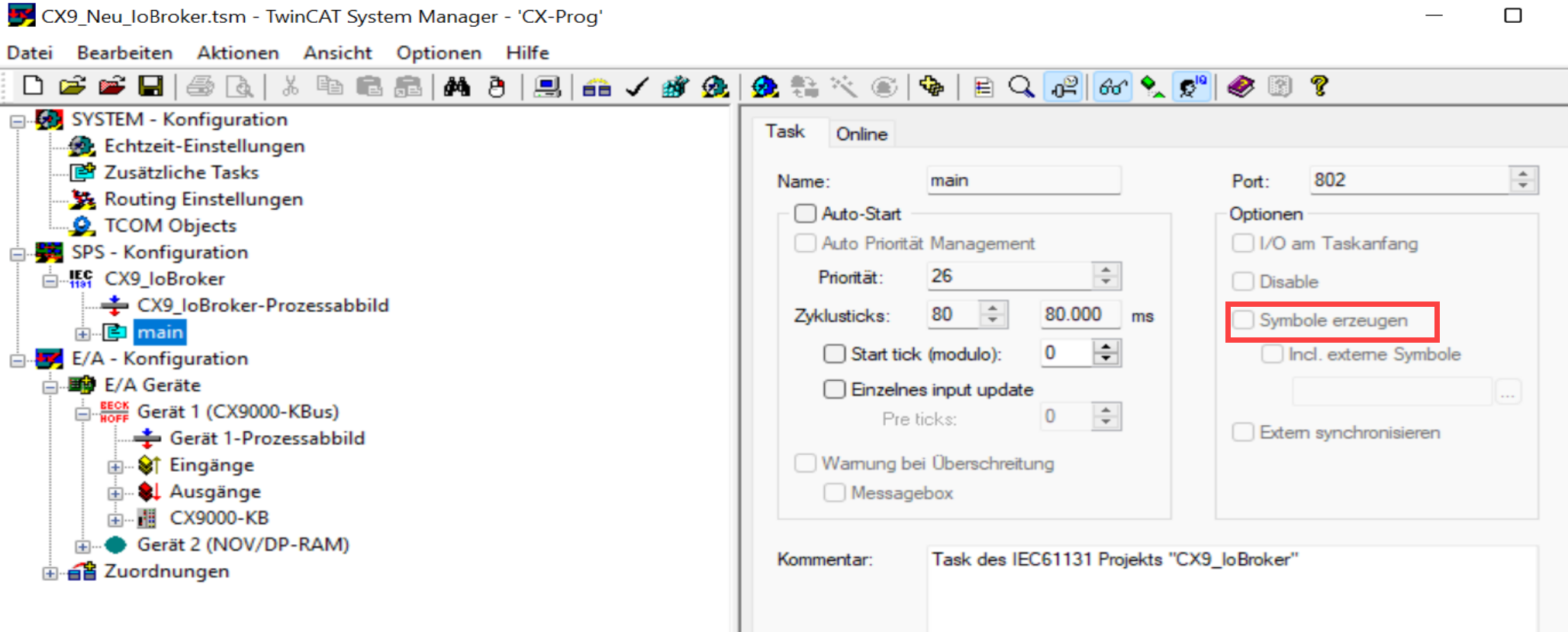Generate mappings with the blue boxes icon

[x=597, y=87]
